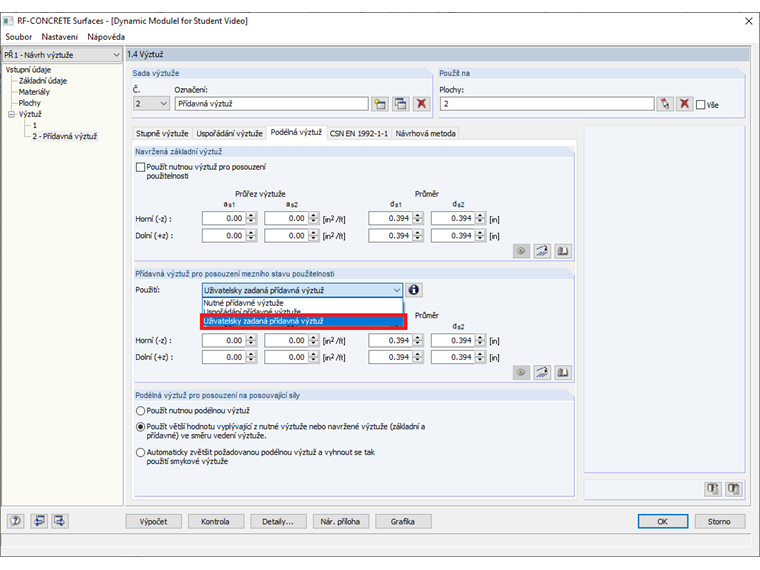Select Použít větší hodnotu radio option
This screenshot has height=570, width=760.
[x=141, y=427]
